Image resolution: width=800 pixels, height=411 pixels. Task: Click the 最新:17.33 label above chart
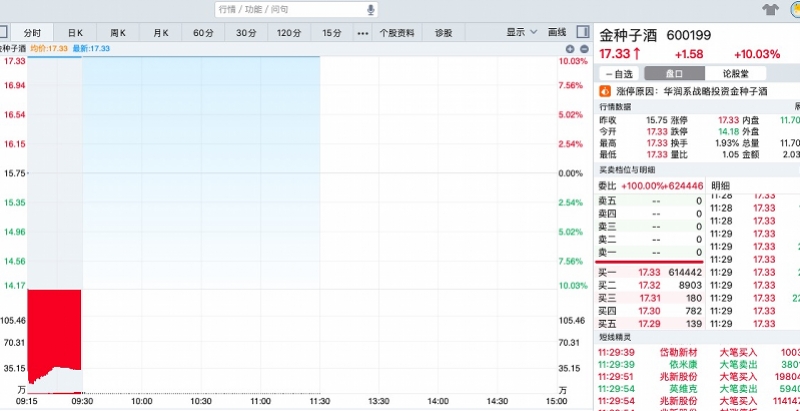tap(91, 49)
